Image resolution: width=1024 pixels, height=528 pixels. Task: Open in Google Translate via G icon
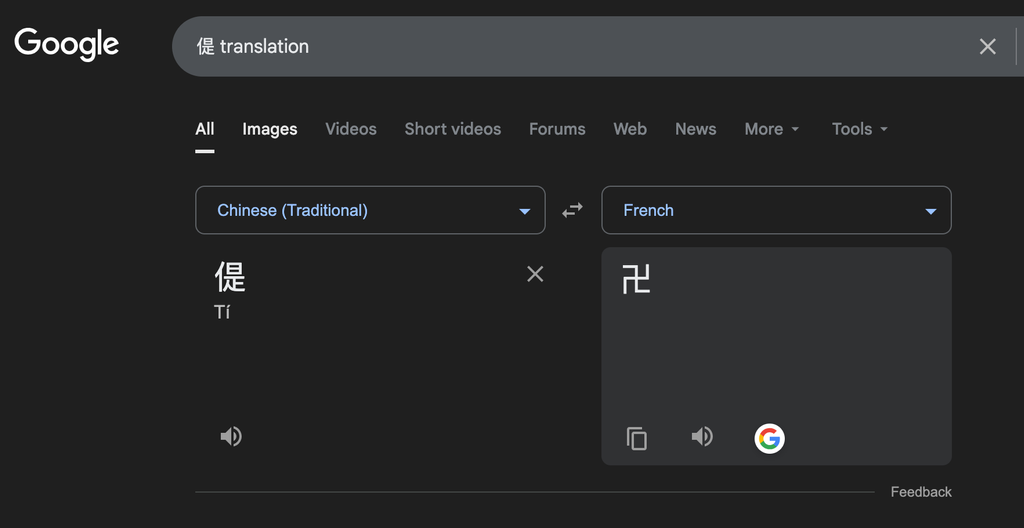click(769, 438)
